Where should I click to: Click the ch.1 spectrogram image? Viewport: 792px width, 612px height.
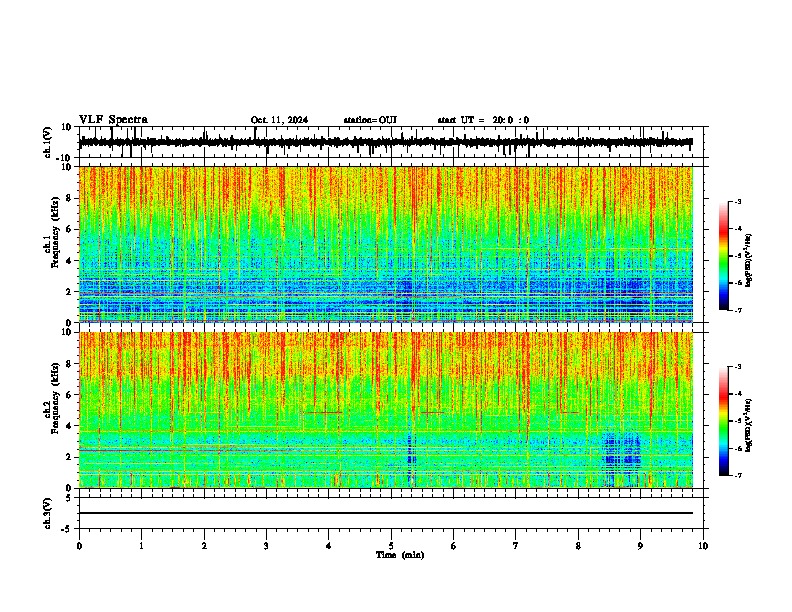click(386, 244)
